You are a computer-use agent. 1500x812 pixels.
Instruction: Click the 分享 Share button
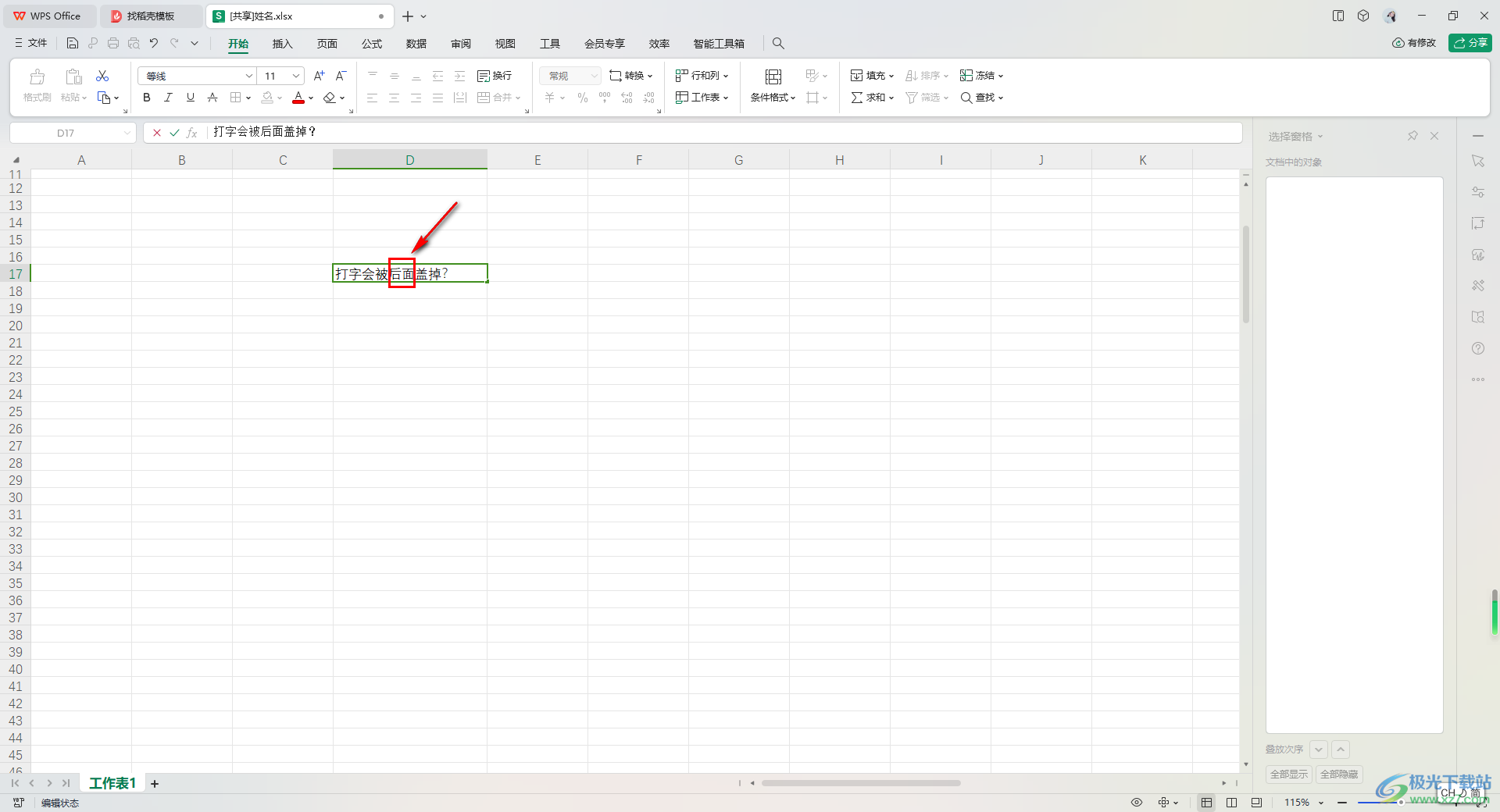(1470, 43)
